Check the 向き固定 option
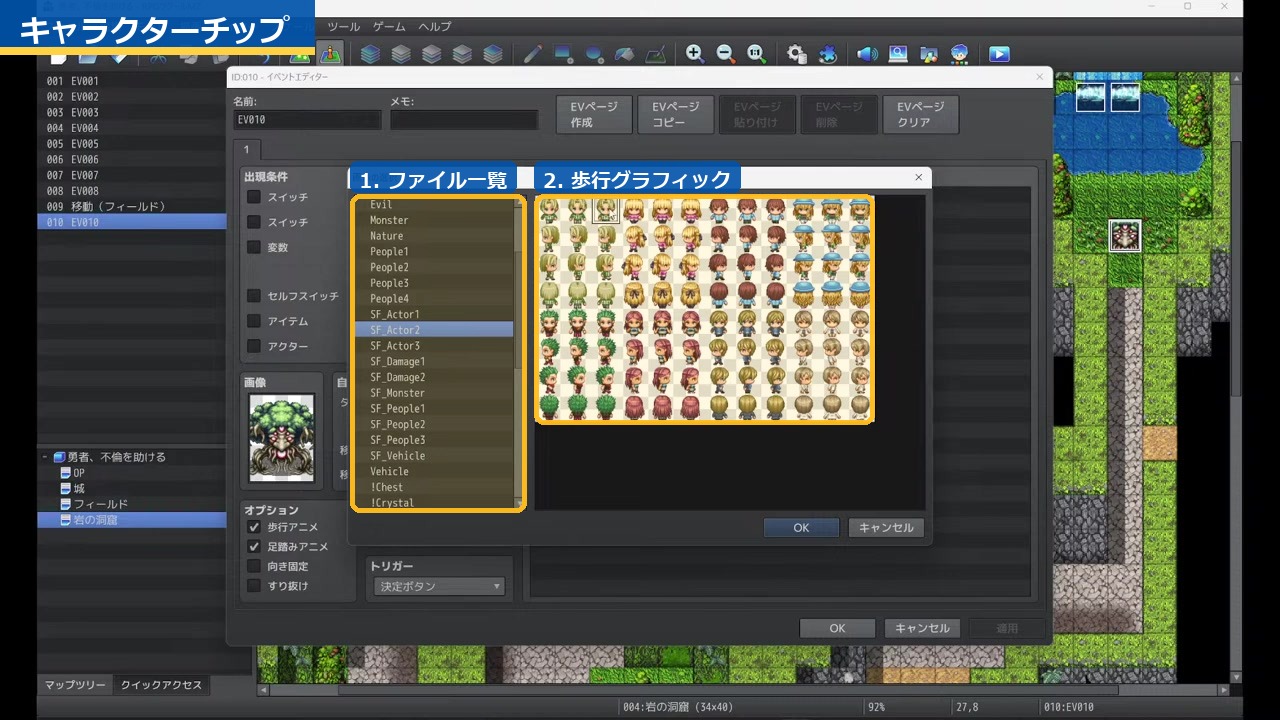The width and height of the screenshot is (1280, 720). [254, 566]
